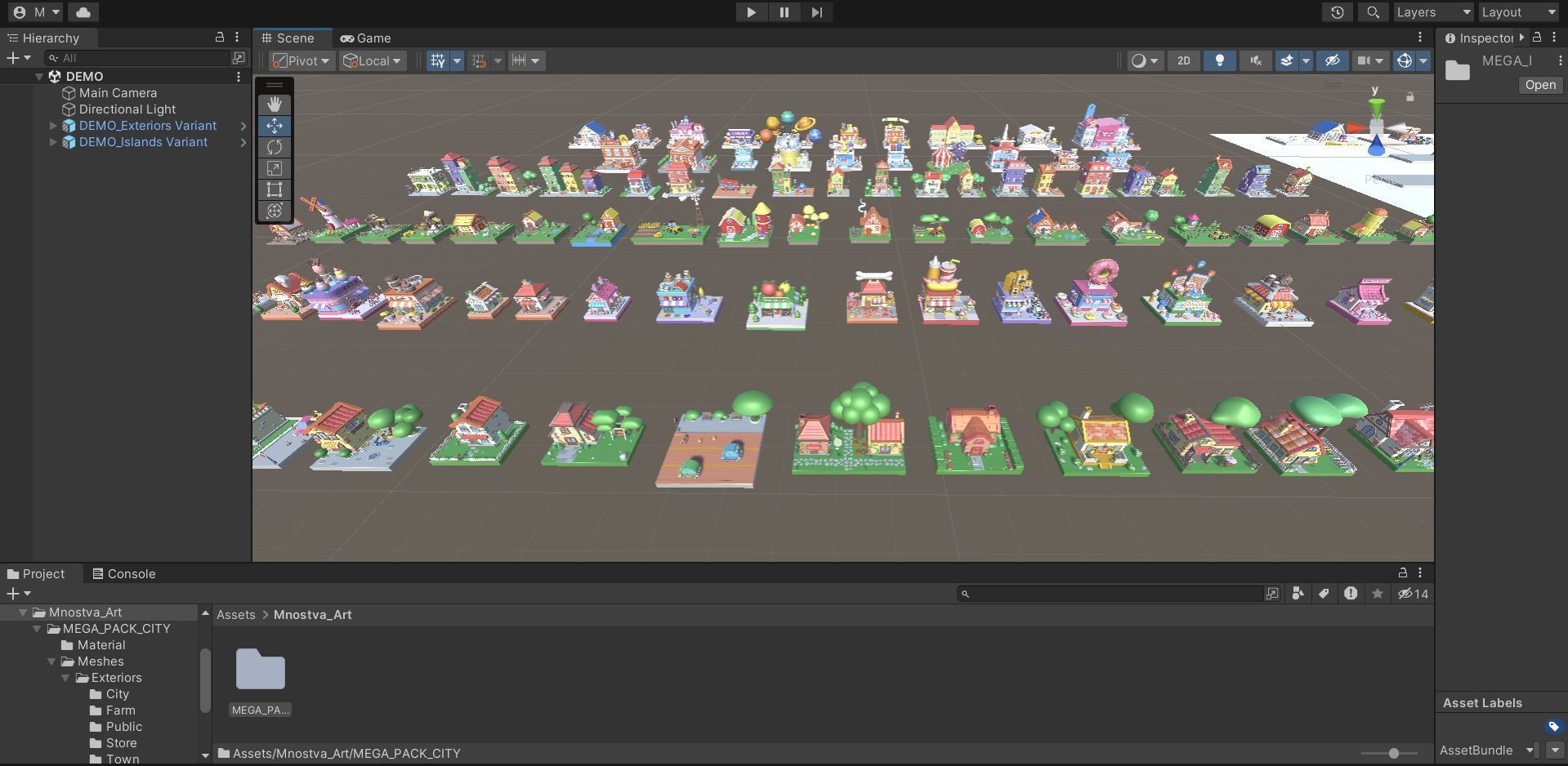Expand DEMO_Exteriors Variant in Hierarchy

point(53,126)
